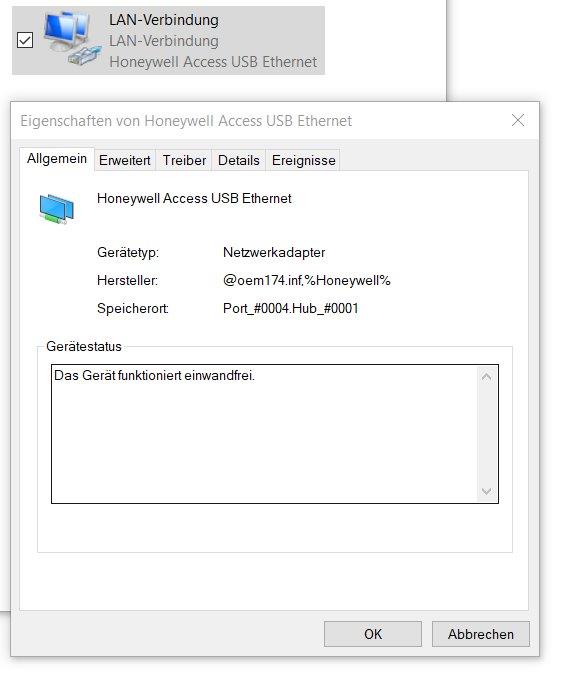
Task: Open the Erweitert tab
Action: click(125, 161)
